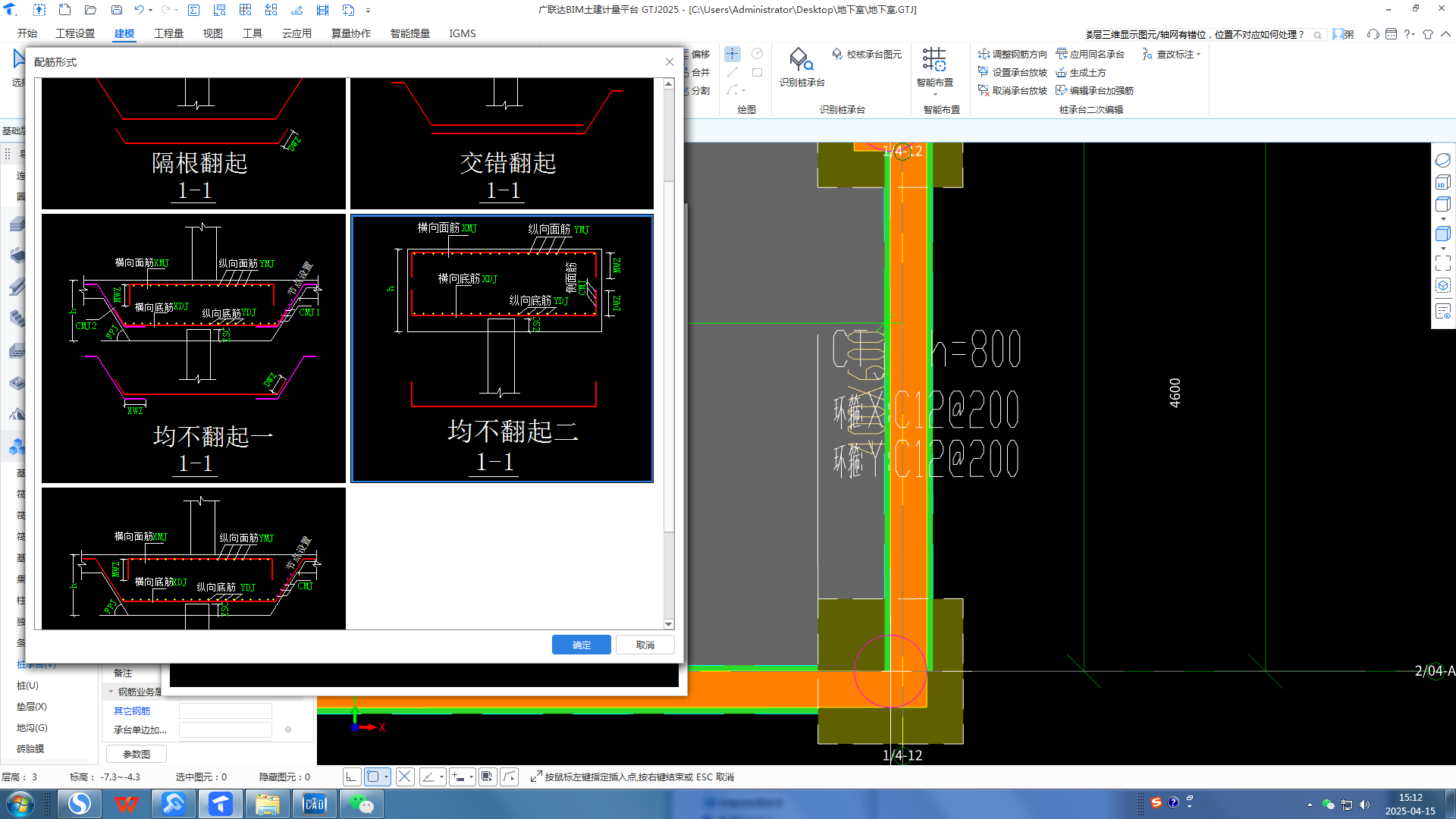This screenshot has height=819, width=1456.
Task: Confirm with the 确定 button
Action: coord(582,645)
